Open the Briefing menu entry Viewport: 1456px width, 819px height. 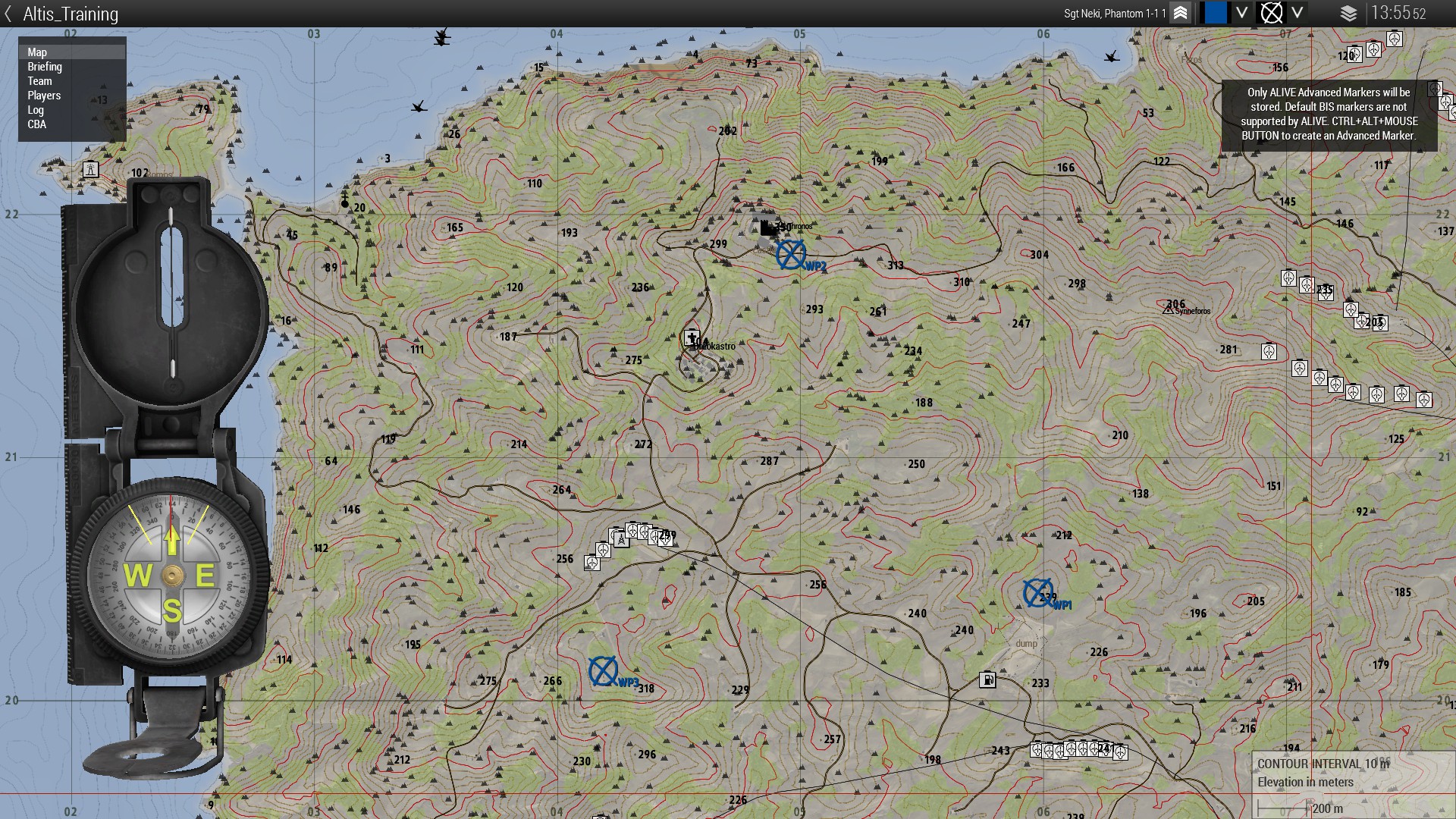[45, 67]
